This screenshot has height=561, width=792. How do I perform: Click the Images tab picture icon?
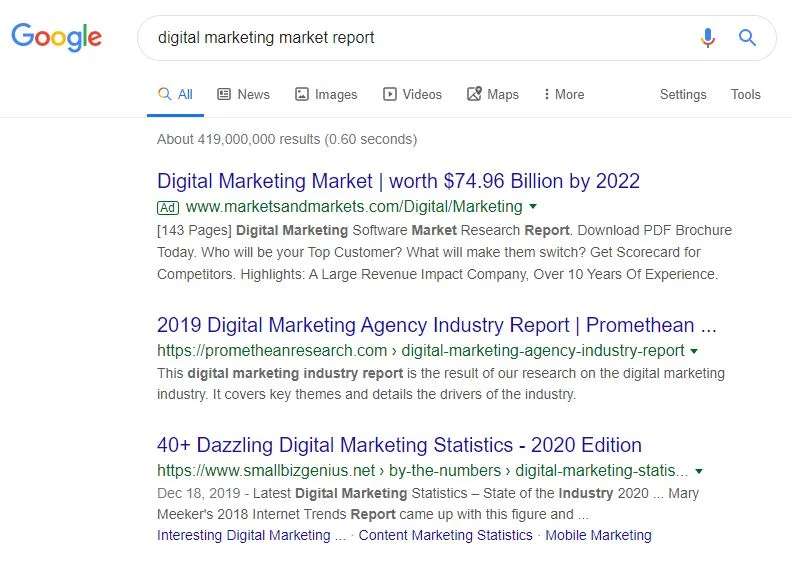tap(302, 94)
